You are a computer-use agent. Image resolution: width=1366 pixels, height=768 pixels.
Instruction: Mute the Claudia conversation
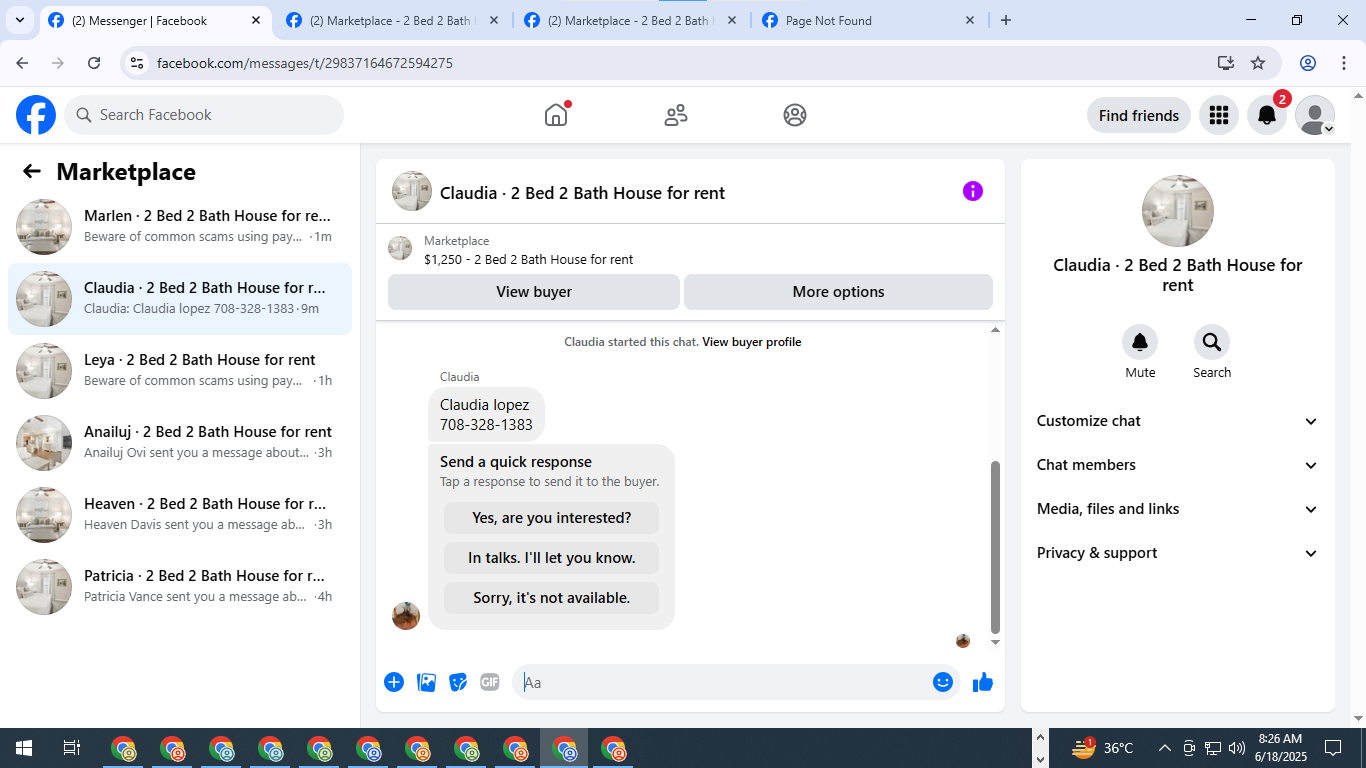coord(1140,343)
